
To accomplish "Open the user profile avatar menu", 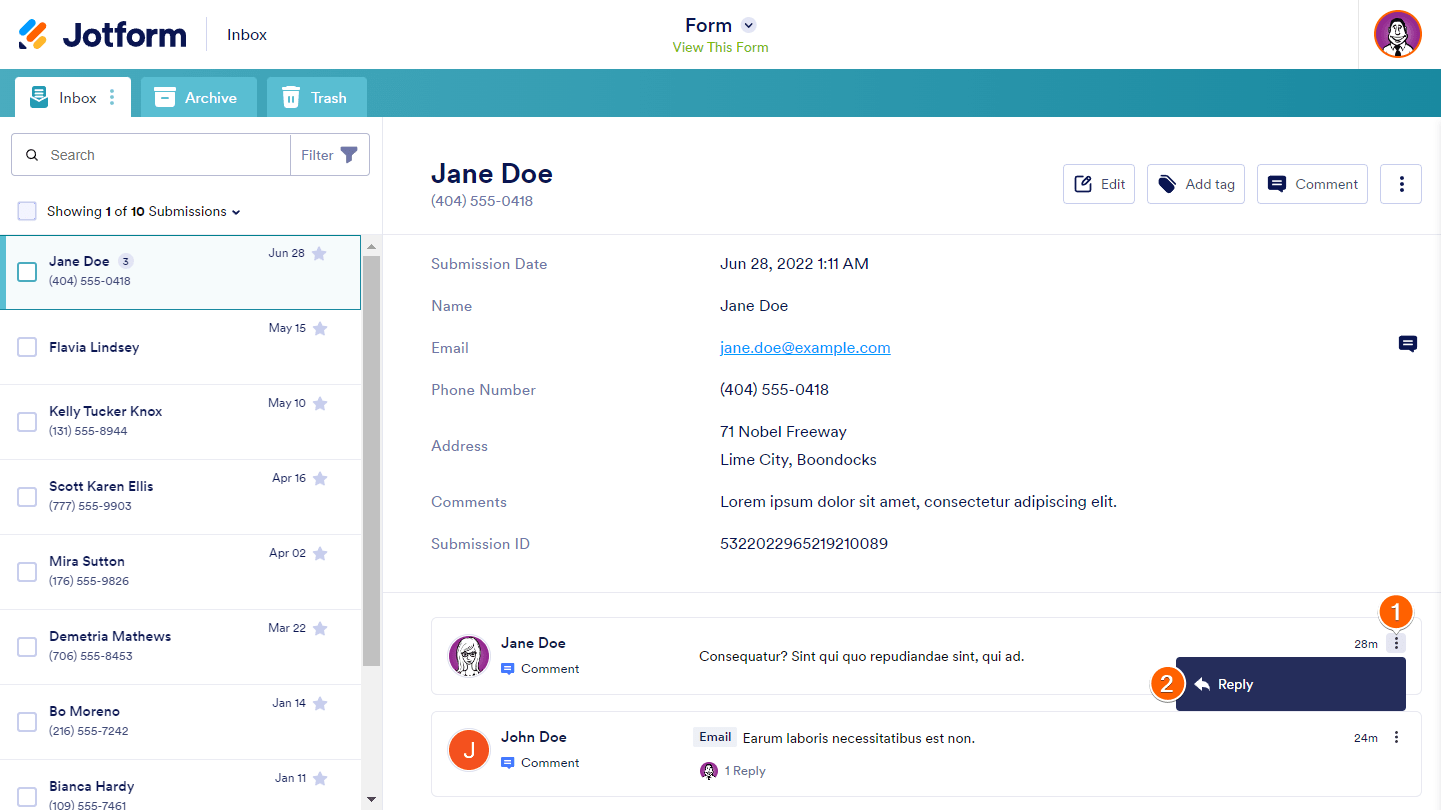I will (x=1398, y=35).
